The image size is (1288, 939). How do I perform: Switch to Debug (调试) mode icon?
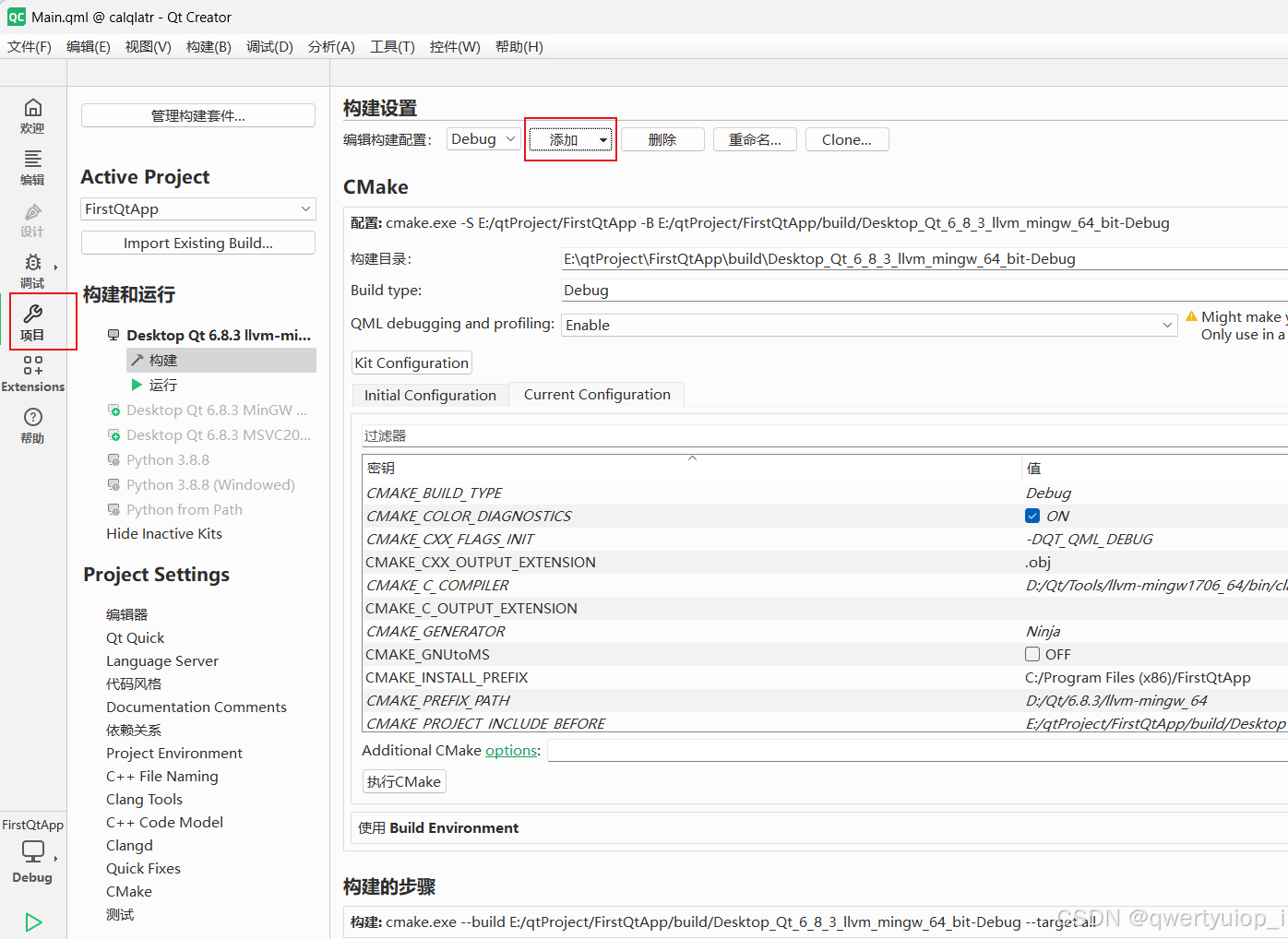pos(32,263)
